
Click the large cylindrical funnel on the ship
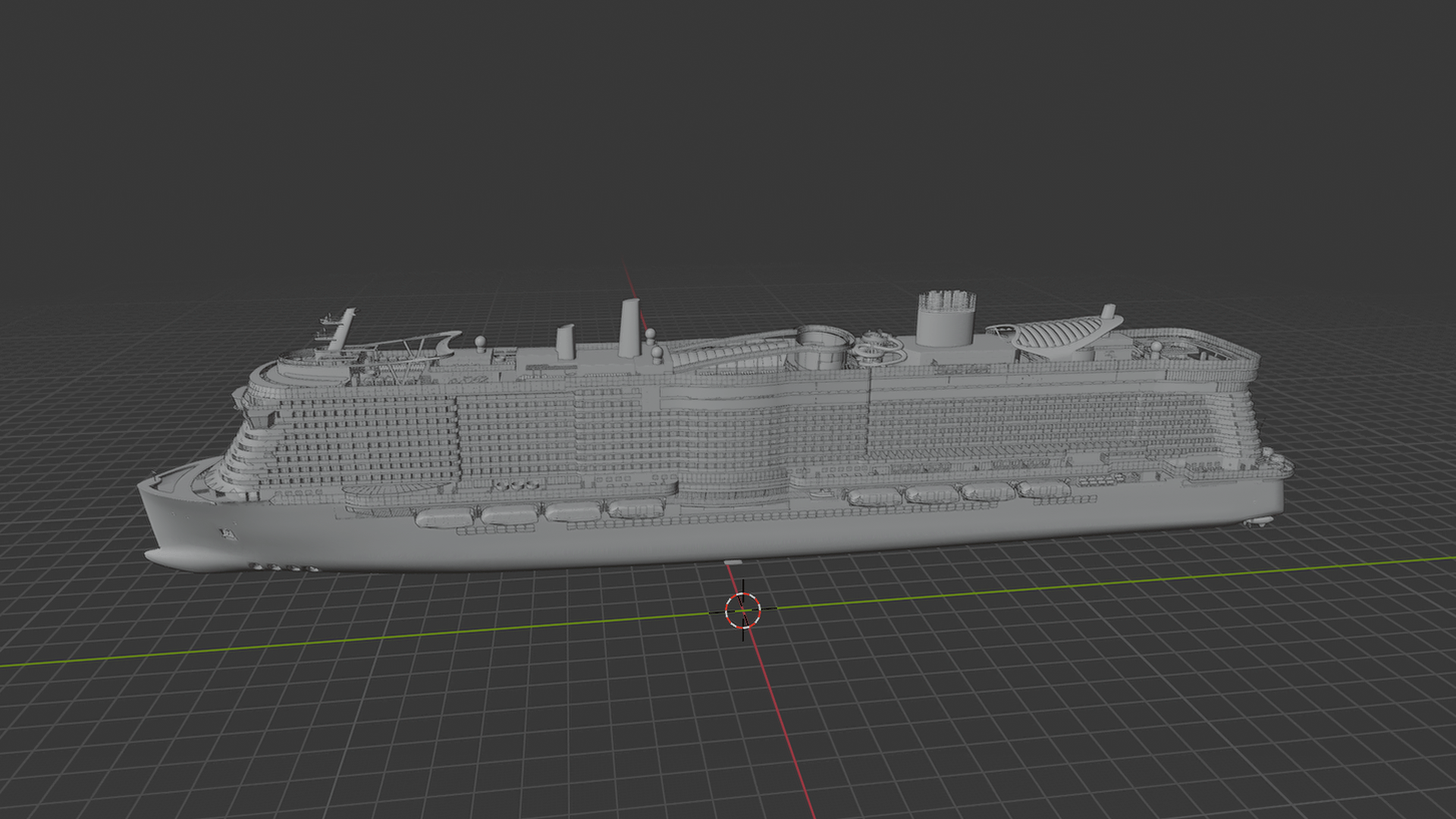[x=946, y=318]
